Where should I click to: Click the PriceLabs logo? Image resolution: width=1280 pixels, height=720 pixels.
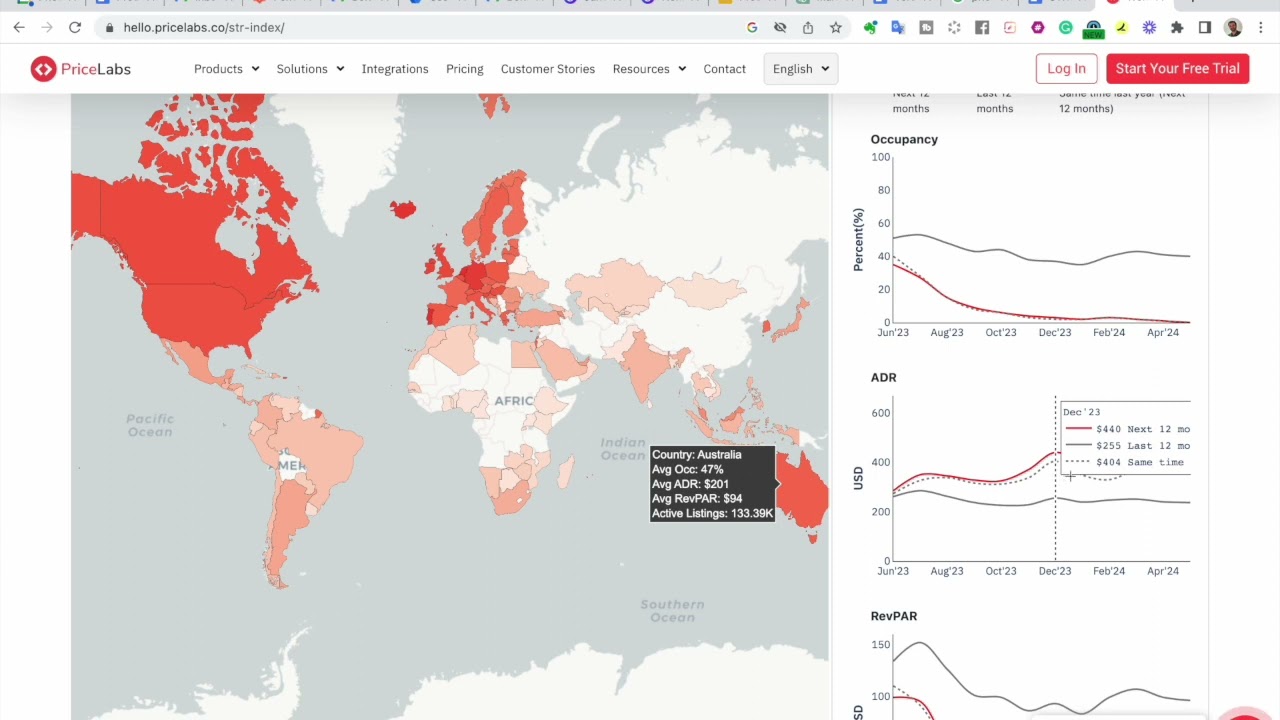tap(81, 69)
